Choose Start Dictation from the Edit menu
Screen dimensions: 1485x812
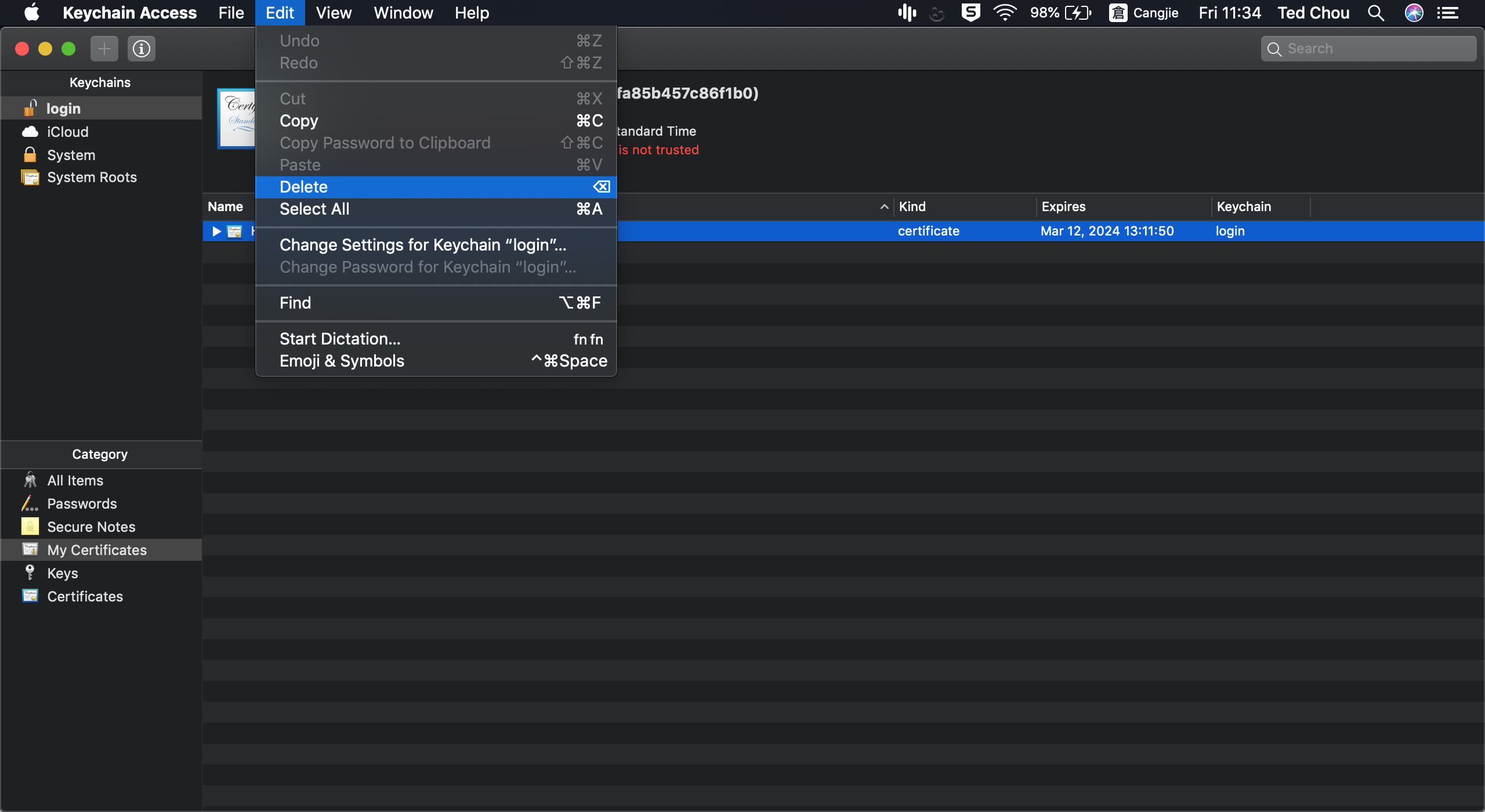pos(436,339)
